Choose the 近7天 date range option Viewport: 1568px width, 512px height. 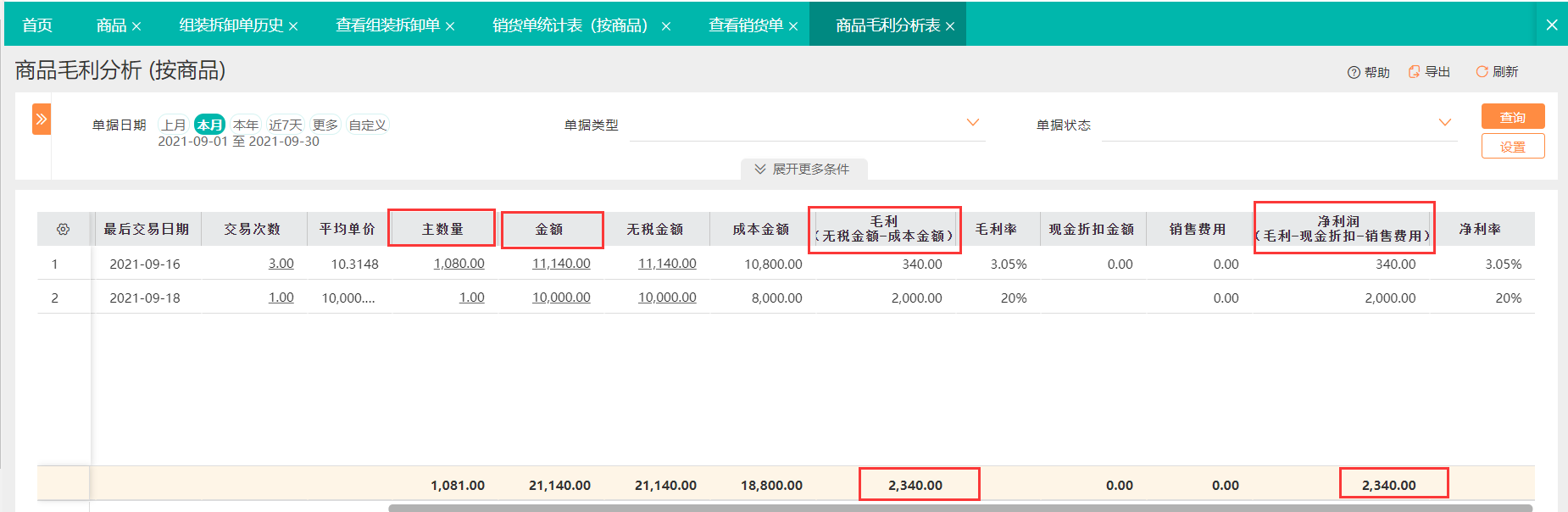coord(286,125)
